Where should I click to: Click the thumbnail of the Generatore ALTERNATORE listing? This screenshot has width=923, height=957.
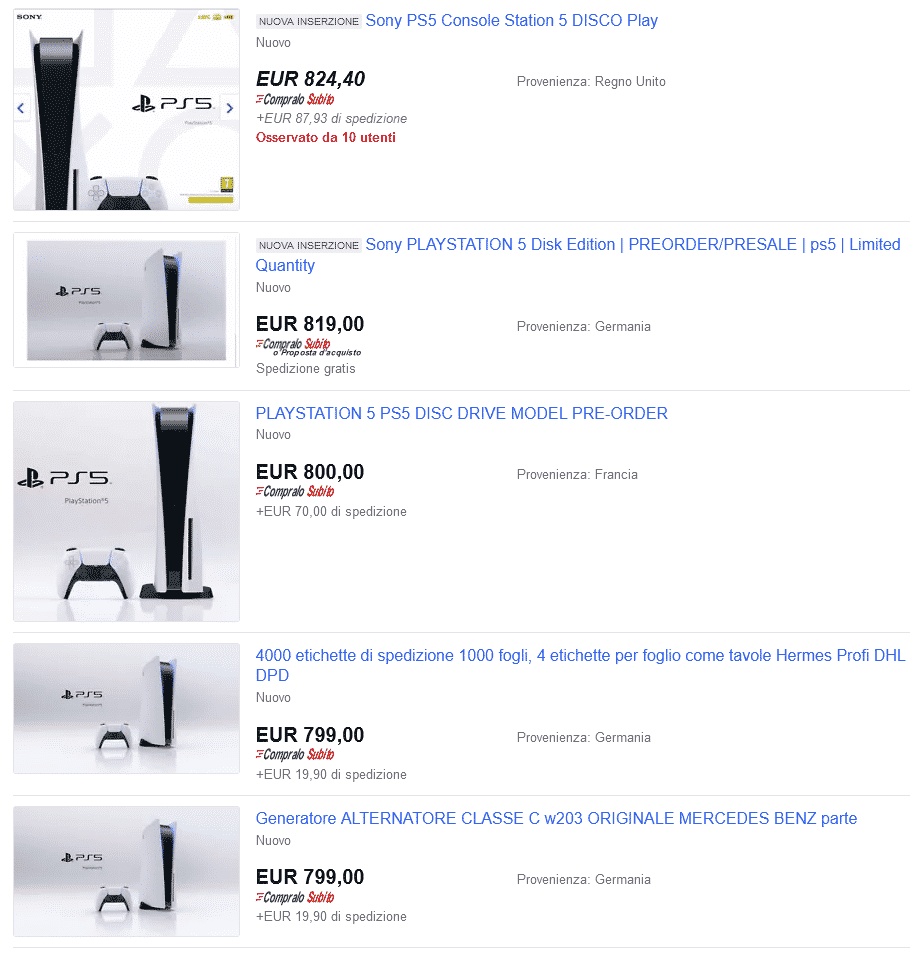click(126, 872)
